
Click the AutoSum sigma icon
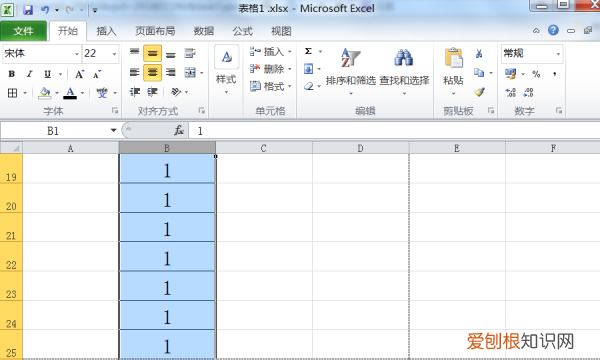coord(308,51)
